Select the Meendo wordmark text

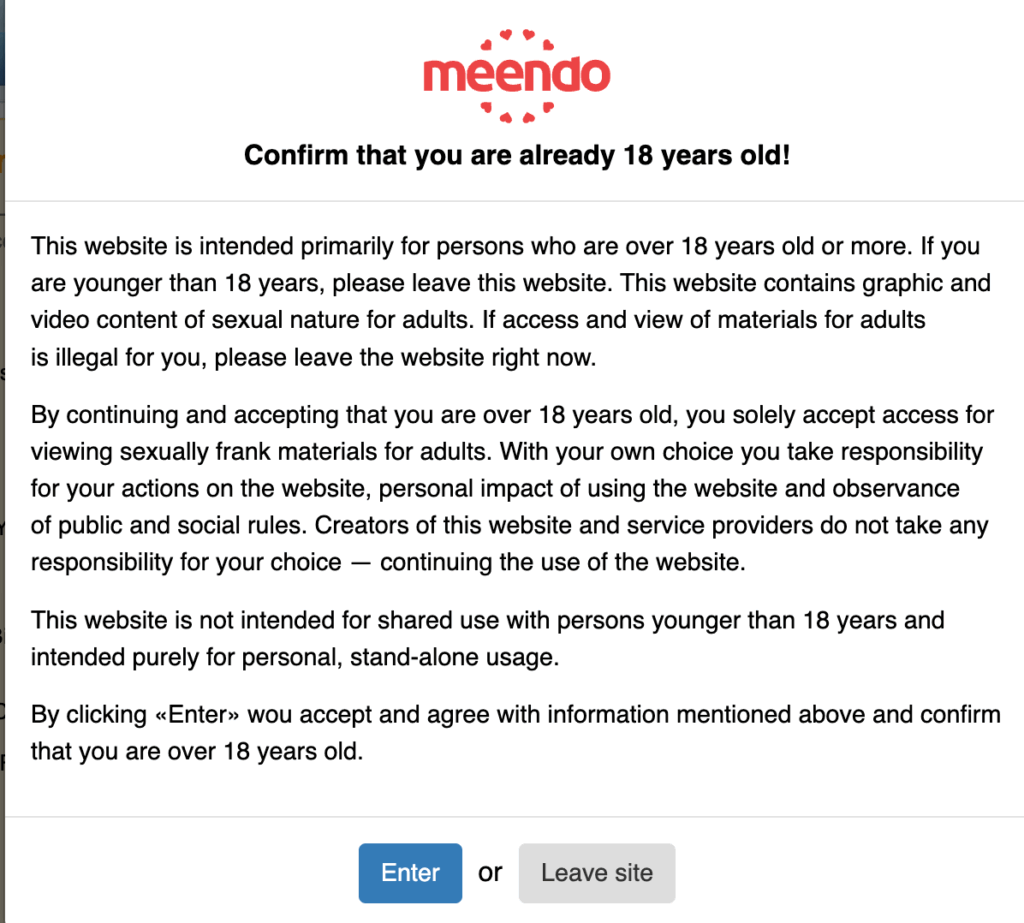click(516, 72)
